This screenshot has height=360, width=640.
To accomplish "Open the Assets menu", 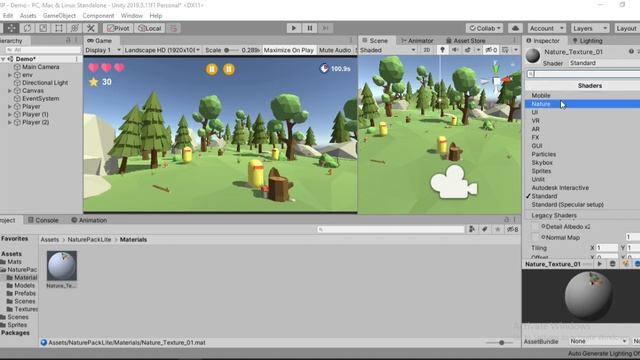I will [x=28, y=16].
